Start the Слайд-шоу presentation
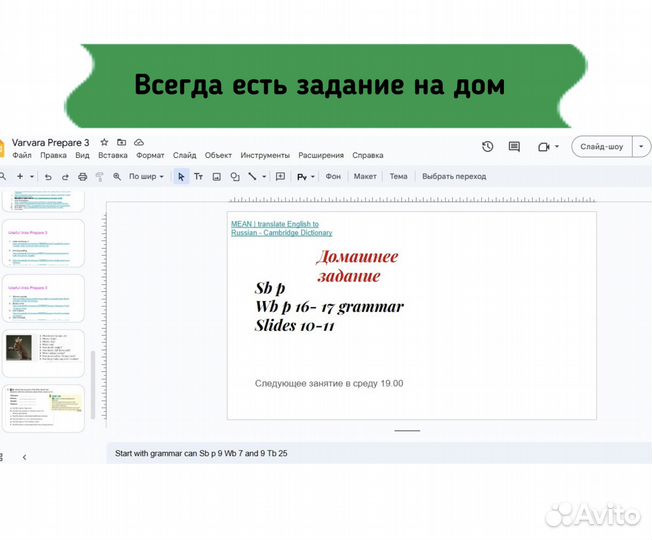652x540 pixels. pos(602,146)
